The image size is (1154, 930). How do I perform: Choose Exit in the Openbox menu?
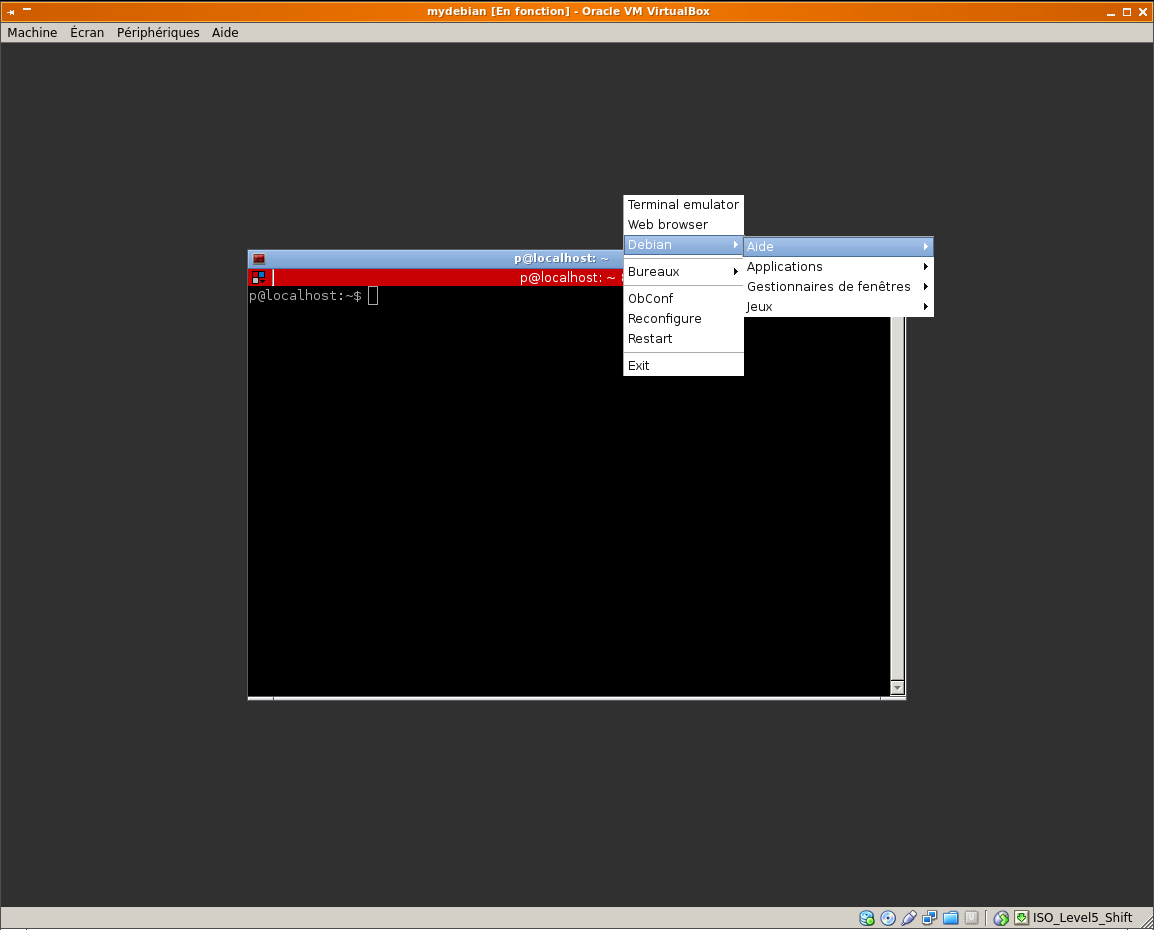coord(683,366)
